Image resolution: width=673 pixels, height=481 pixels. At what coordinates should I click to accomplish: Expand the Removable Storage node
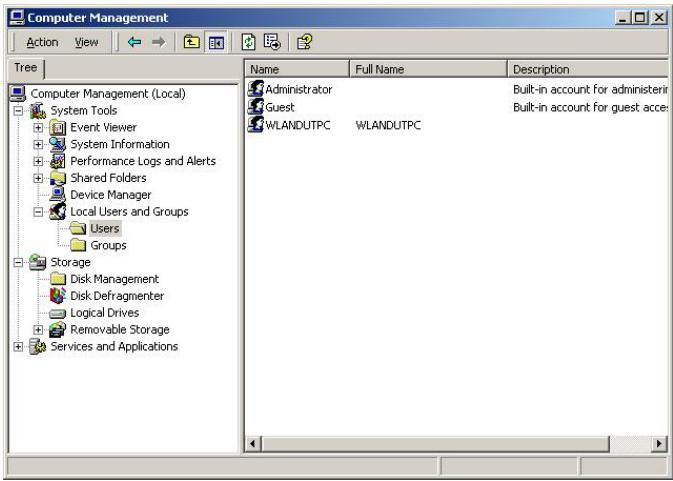pos(38,330)
